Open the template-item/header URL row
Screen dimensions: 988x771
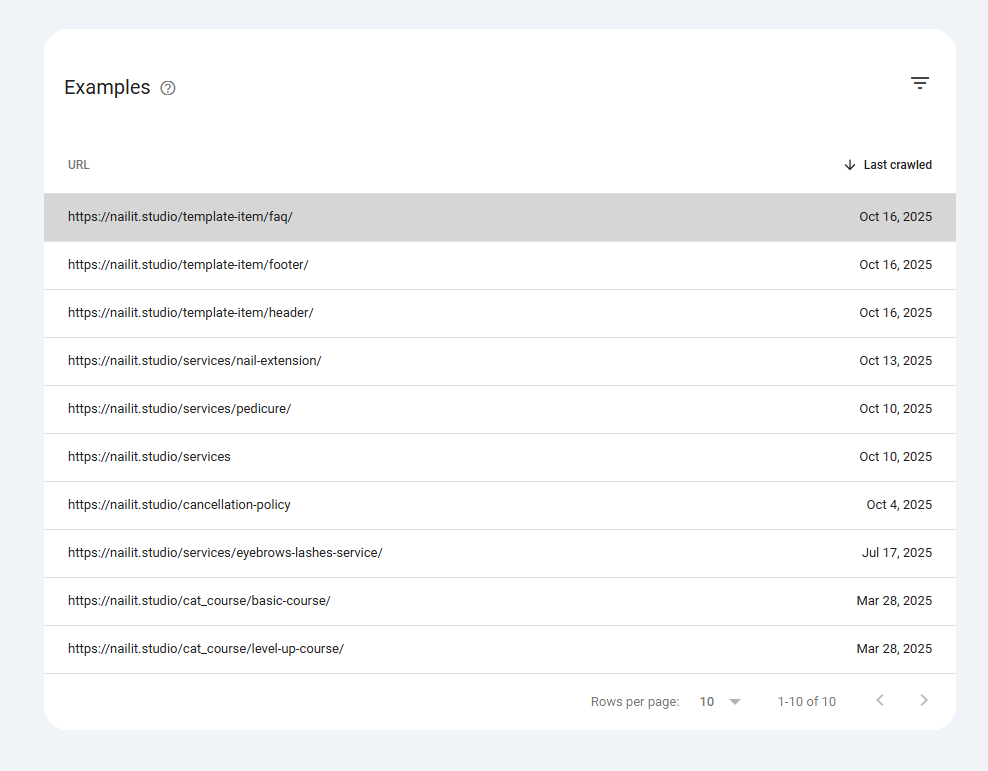point(190,313)
